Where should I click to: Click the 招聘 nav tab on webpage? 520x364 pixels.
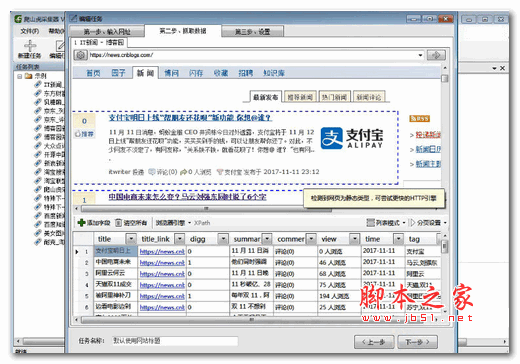coord(246,73)
